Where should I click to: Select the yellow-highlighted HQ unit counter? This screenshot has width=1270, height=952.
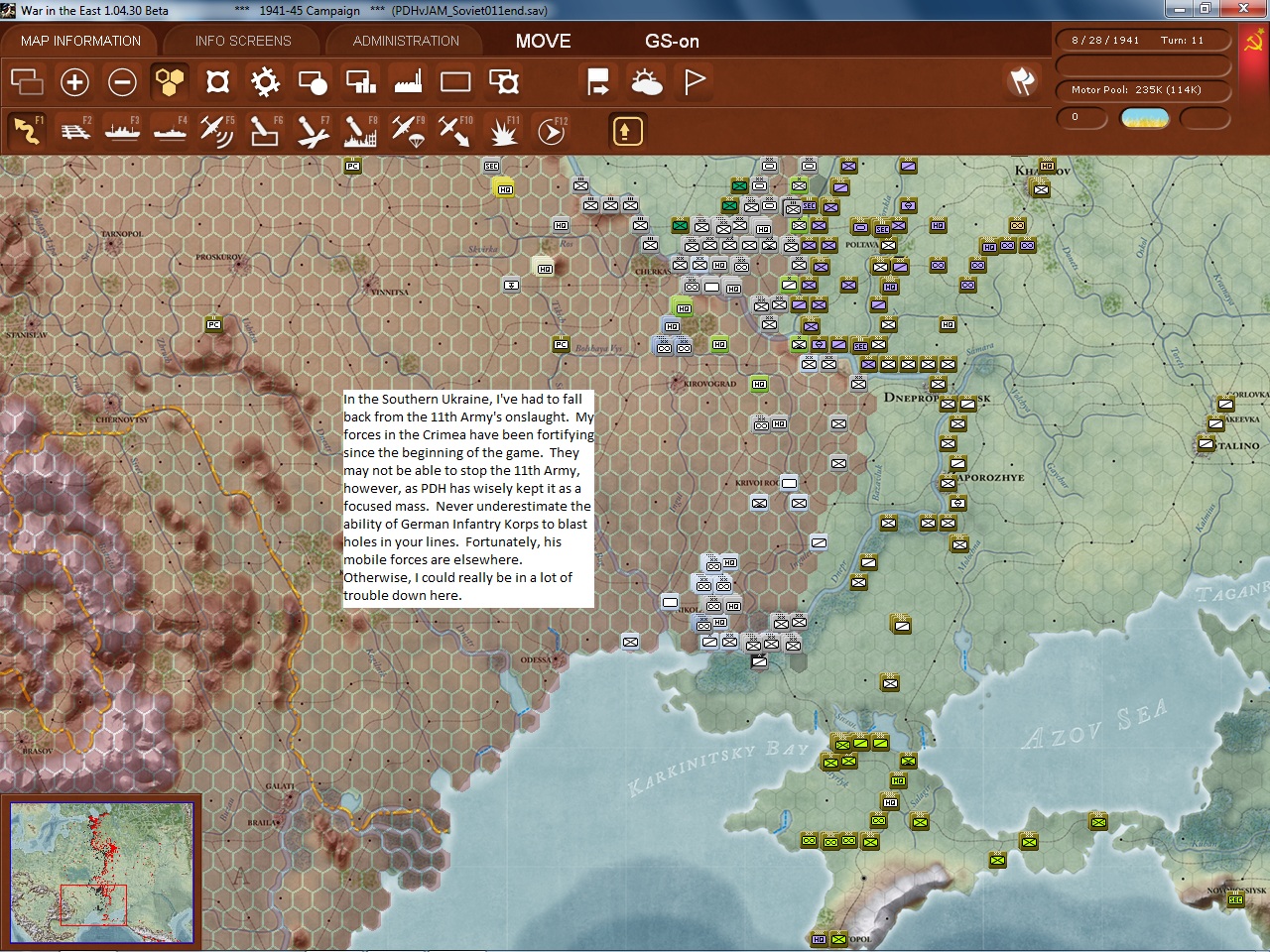tap(504, 188)
